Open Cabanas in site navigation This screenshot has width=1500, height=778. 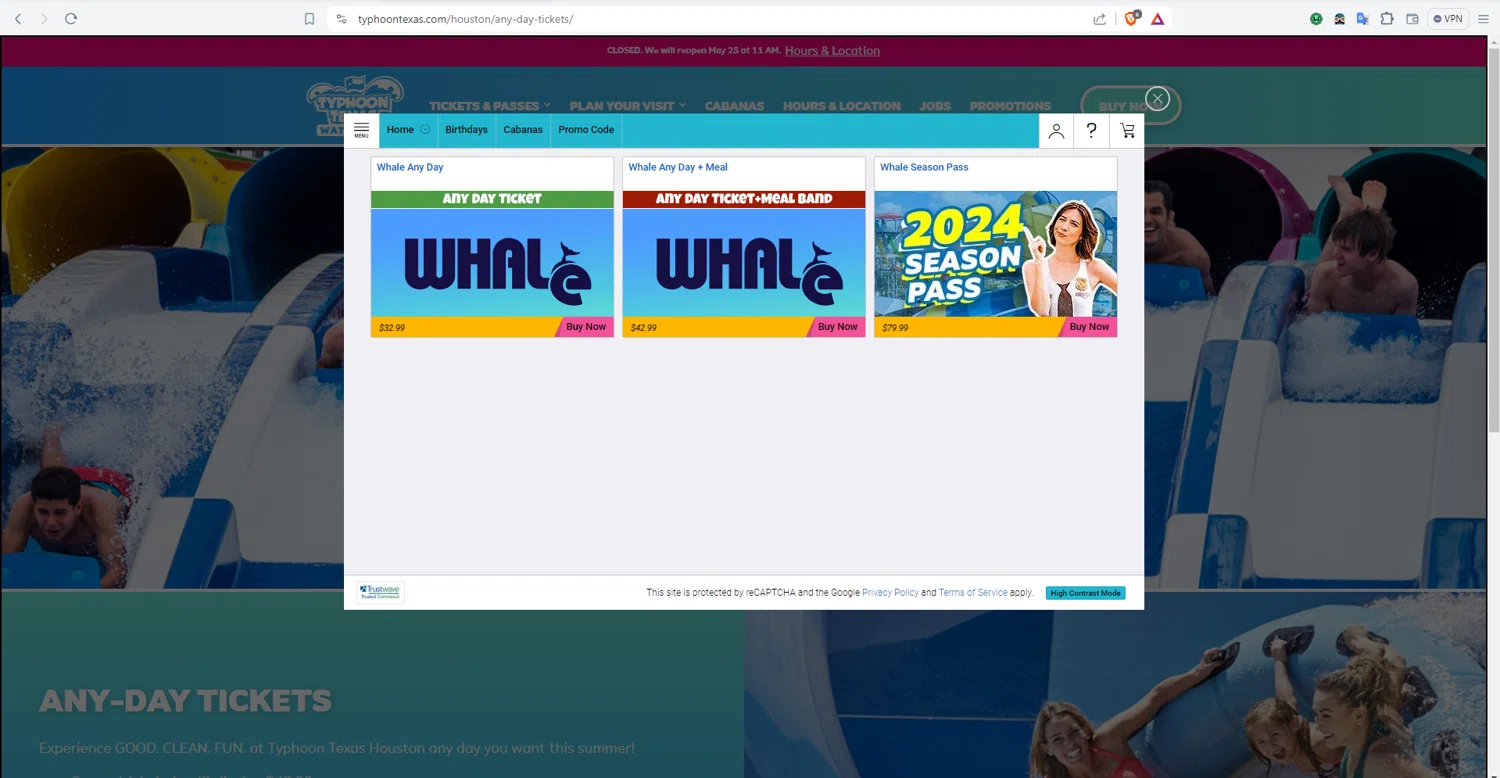click(x=734, y=106)
